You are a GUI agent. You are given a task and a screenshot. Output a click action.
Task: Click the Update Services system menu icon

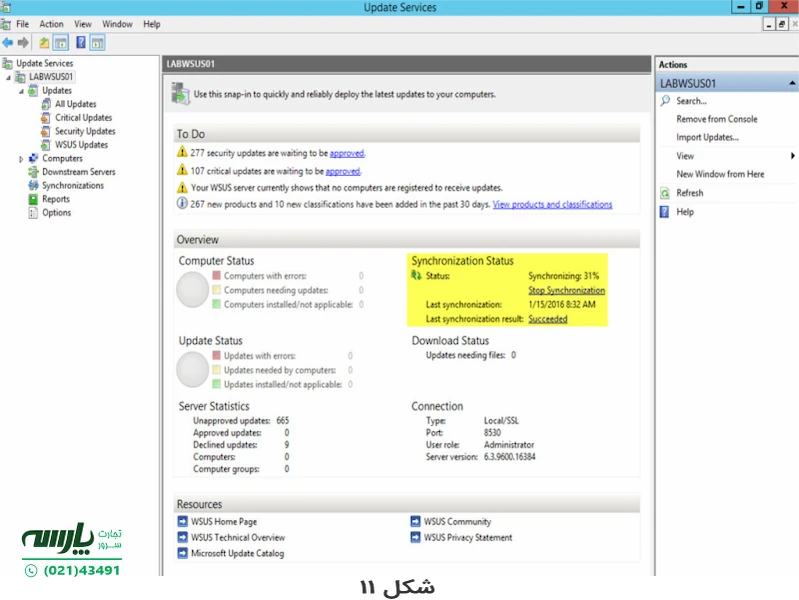6,7
